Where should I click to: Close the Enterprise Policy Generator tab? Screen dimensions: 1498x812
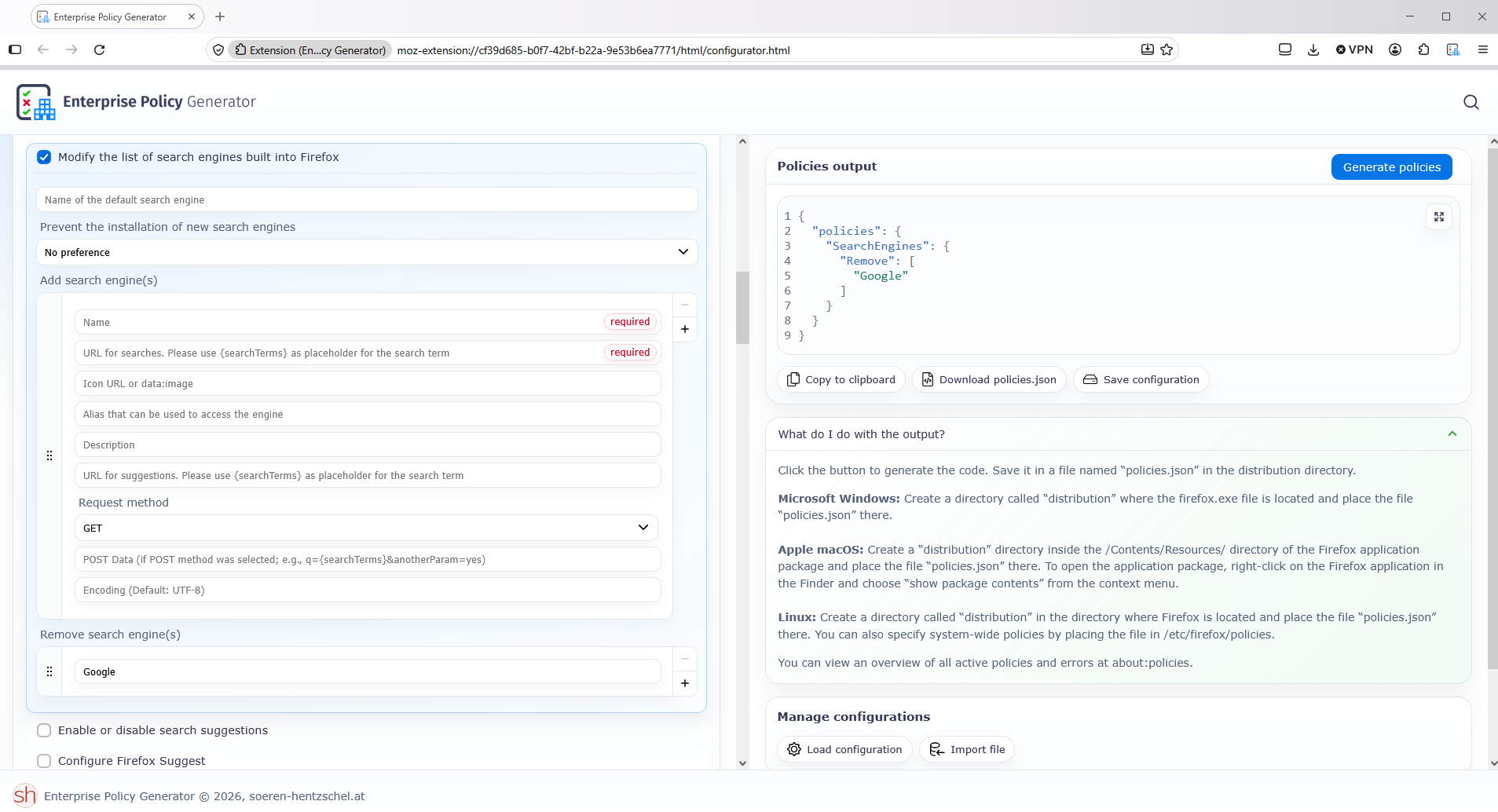(192, 16)
